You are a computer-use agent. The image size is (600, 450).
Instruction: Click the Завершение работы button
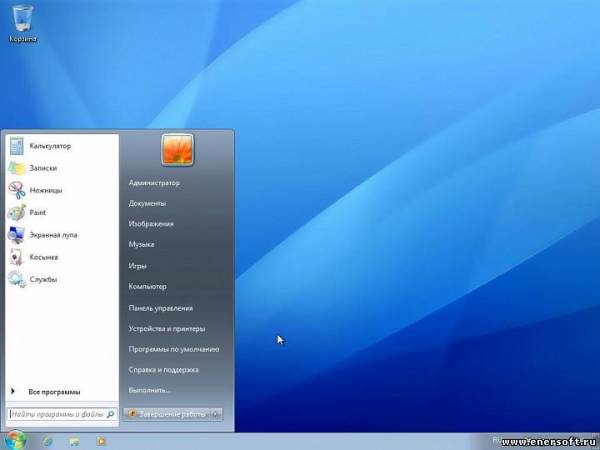pyautogui.click(x=168, y=414)
